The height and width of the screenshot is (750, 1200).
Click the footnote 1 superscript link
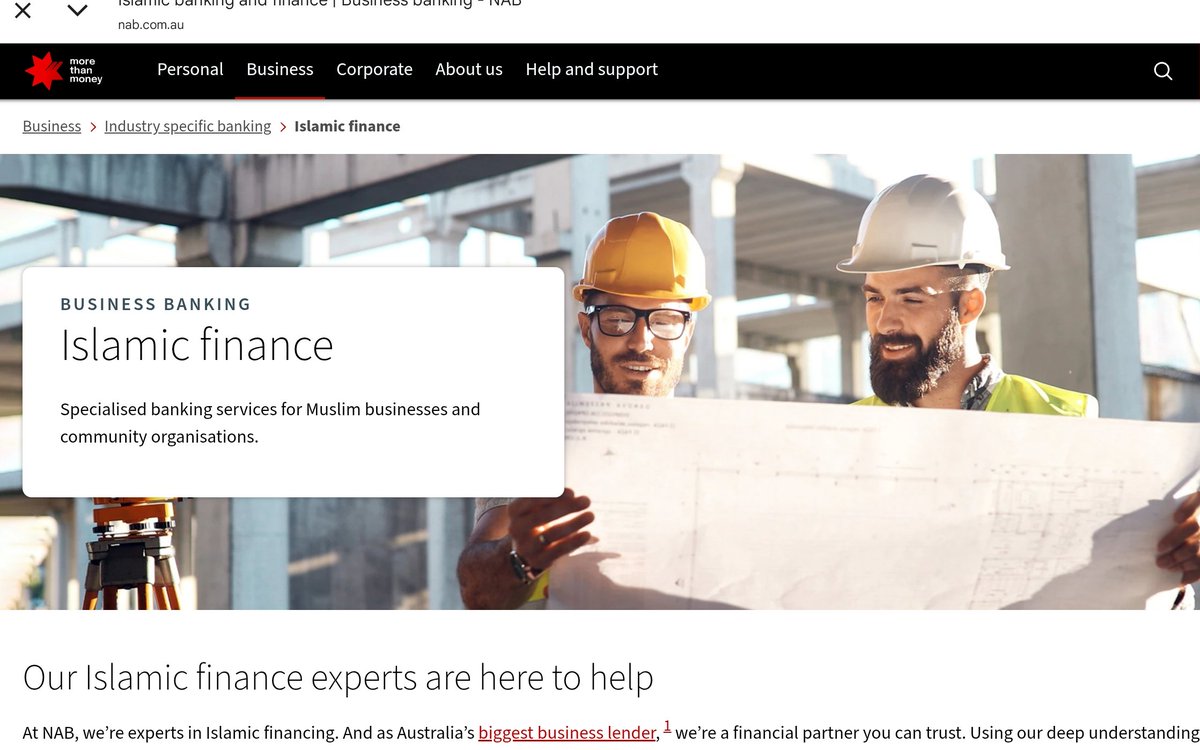(x=667, y=727)
